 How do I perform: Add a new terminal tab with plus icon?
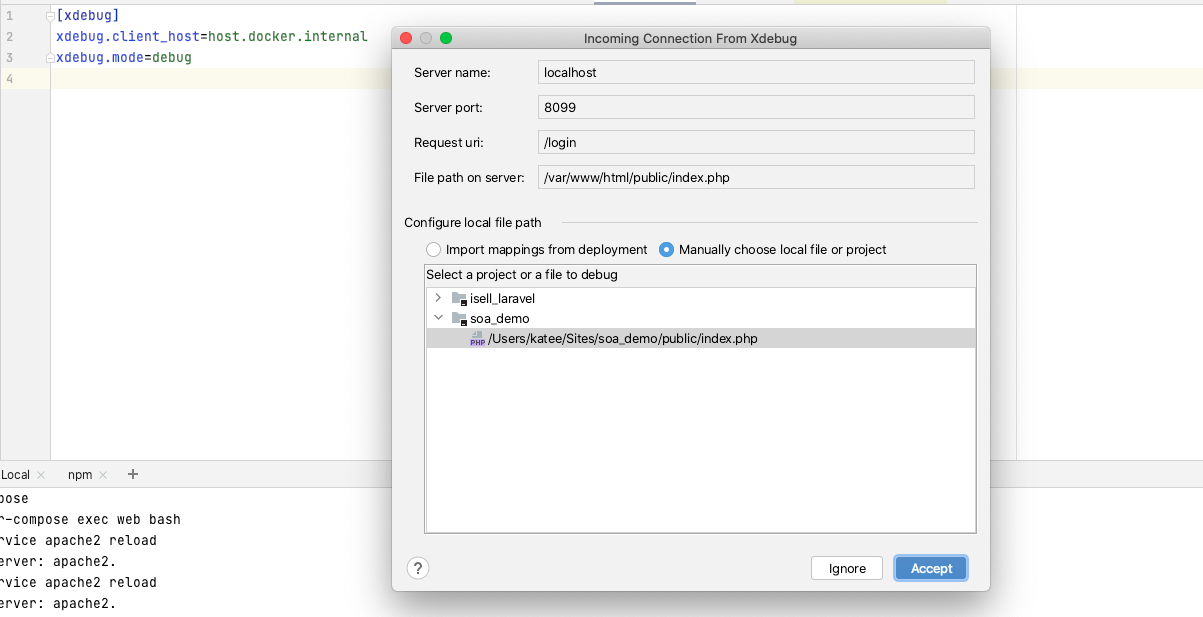coord(133,474)
